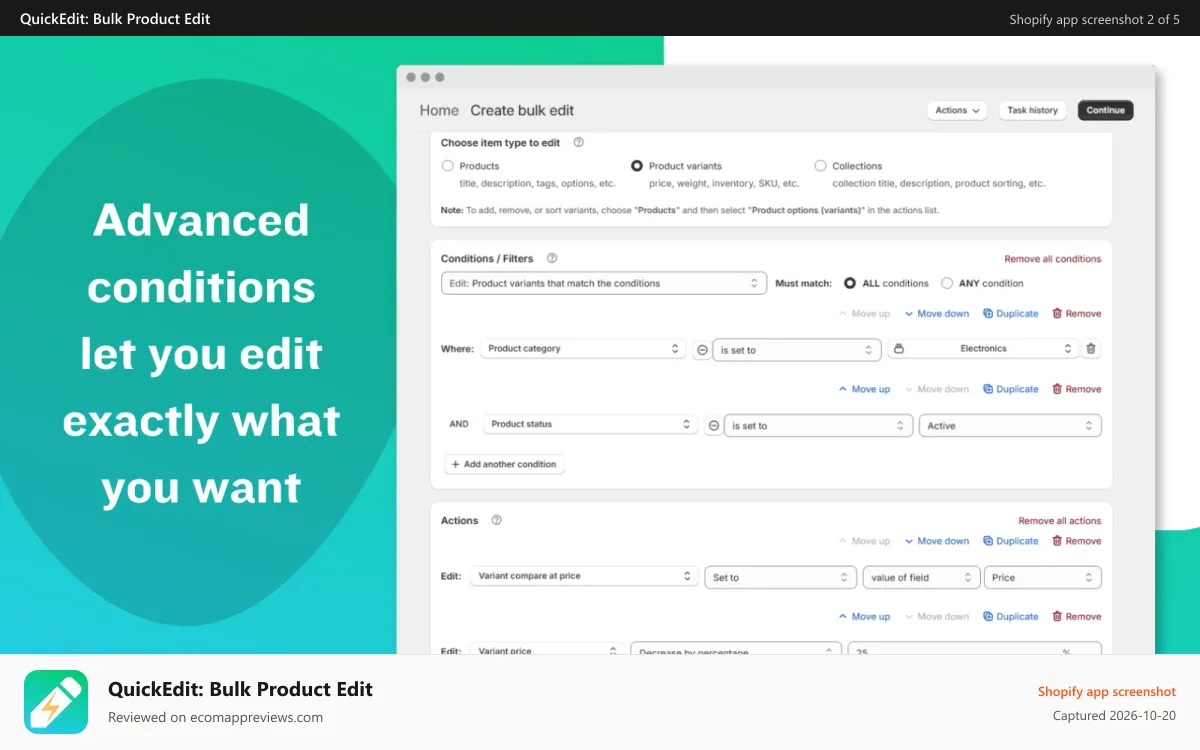Select the Products item type radio

[x=448, y=166]
